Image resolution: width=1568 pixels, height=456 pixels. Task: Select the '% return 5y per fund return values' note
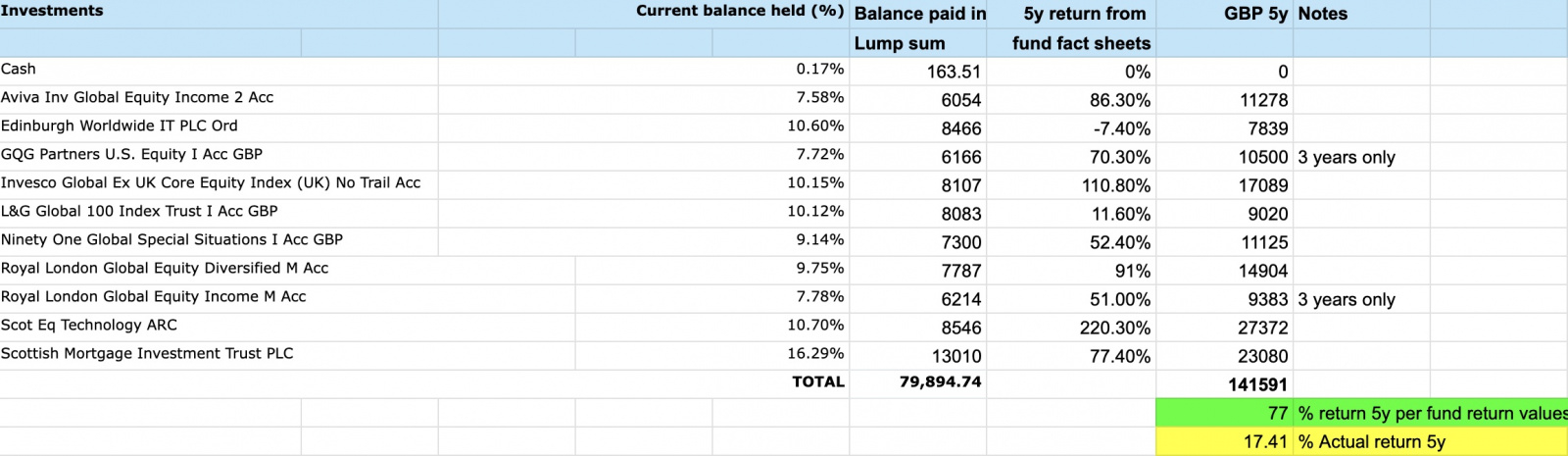pos(1433,413)
